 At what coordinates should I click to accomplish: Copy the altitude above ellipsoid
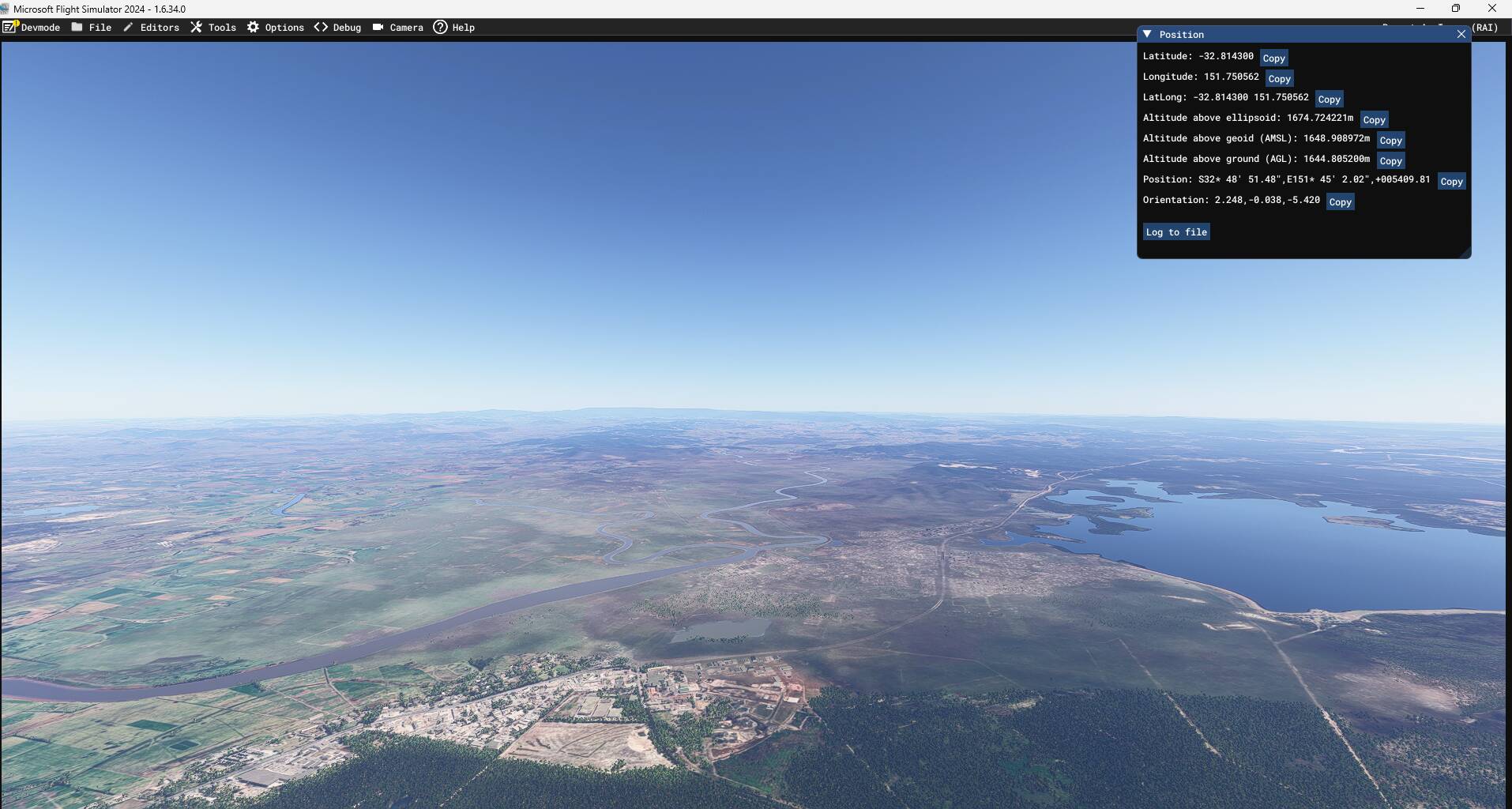pos(1374,119)
